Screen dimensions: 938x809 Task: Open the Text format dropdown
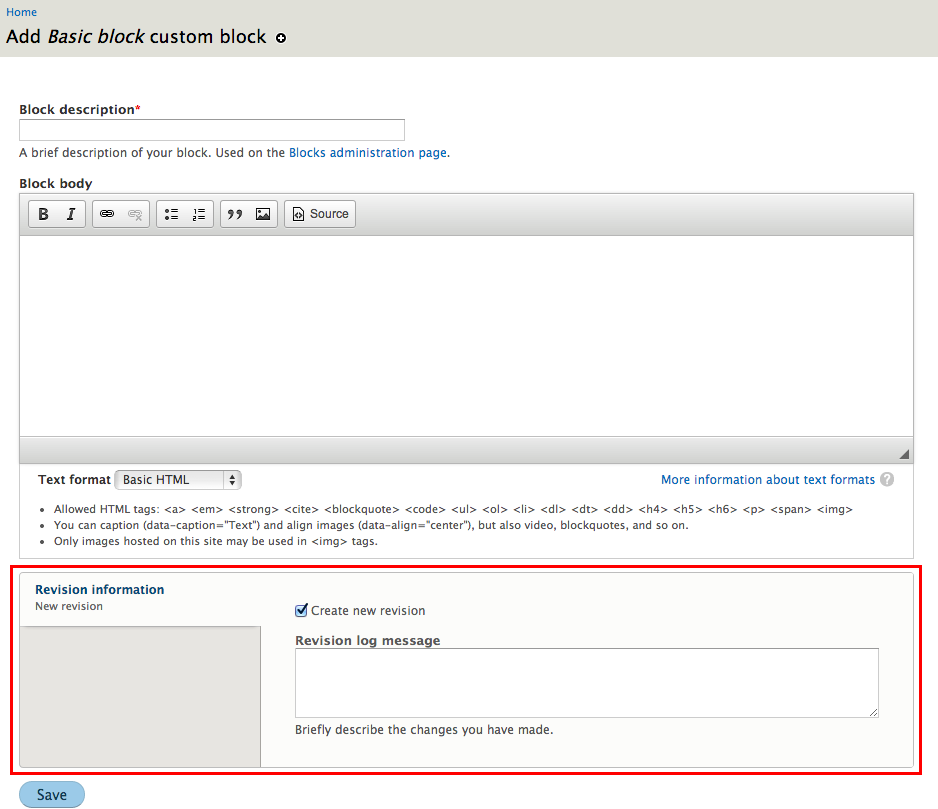point(179,480)
